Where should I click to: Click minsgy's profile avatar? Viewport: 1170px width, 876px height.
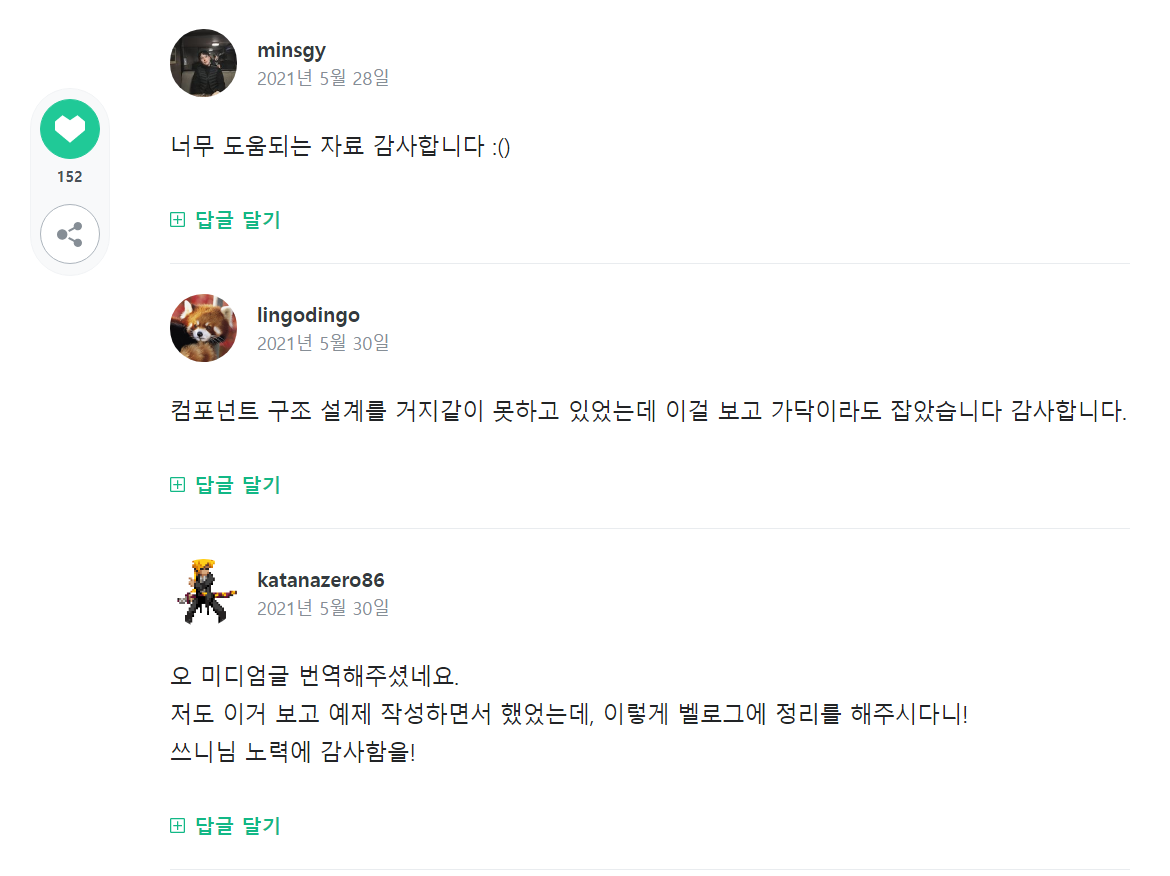click(x=204, y=63)
